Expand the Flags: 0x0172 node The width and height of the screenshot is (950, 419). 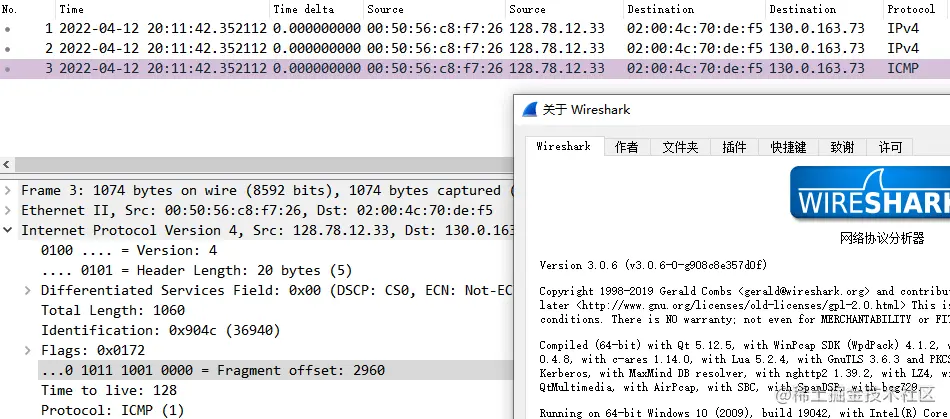pos(27,351)
